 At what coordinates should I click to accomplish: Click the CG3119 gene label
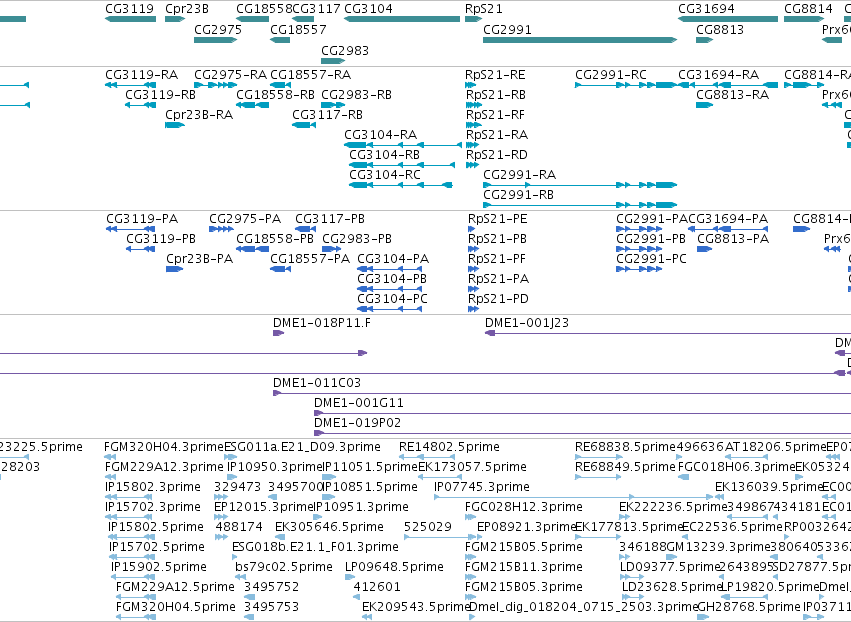129,9
